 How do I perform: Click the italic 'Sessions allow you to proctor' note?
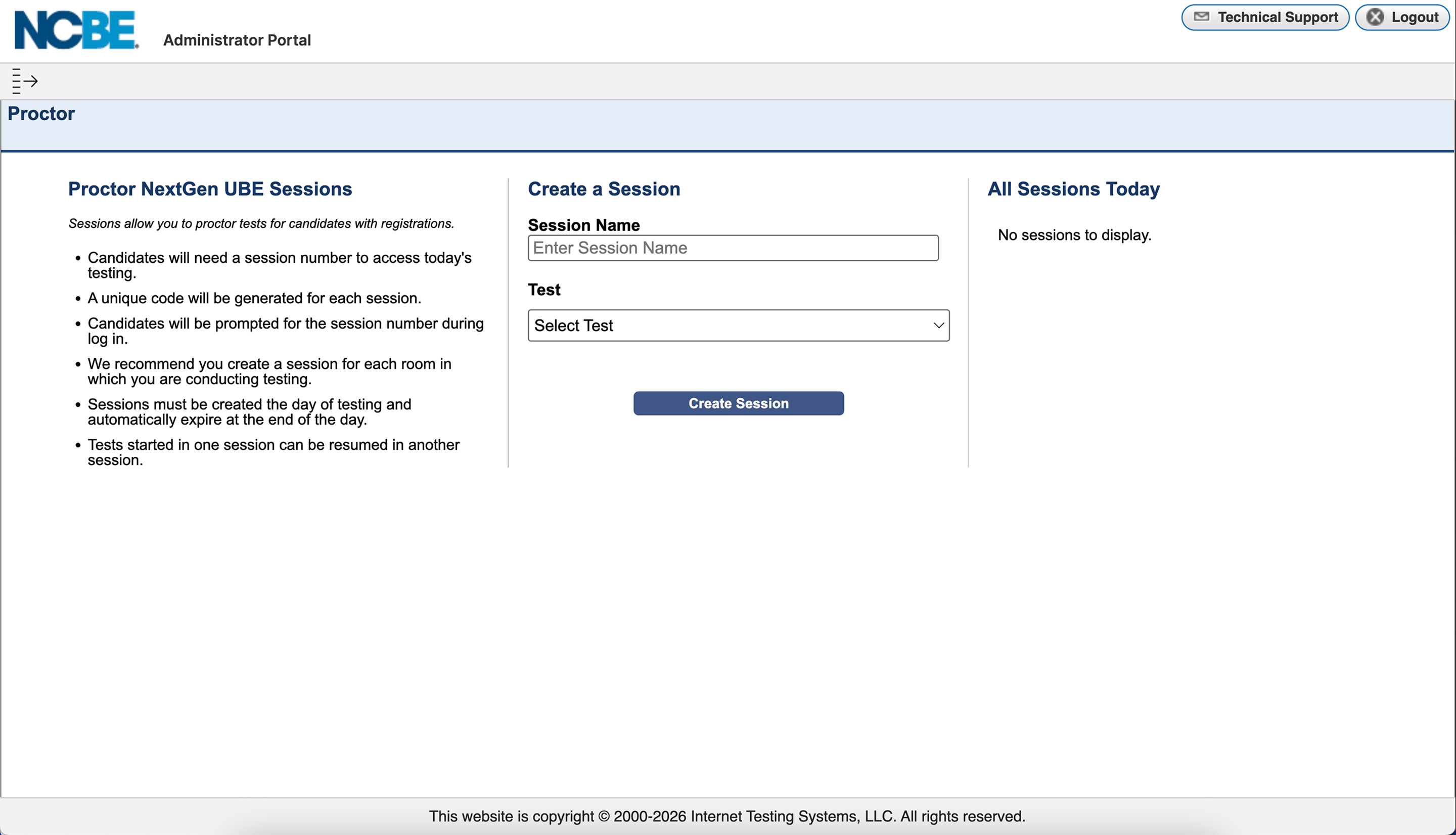(x=261, y=223)
